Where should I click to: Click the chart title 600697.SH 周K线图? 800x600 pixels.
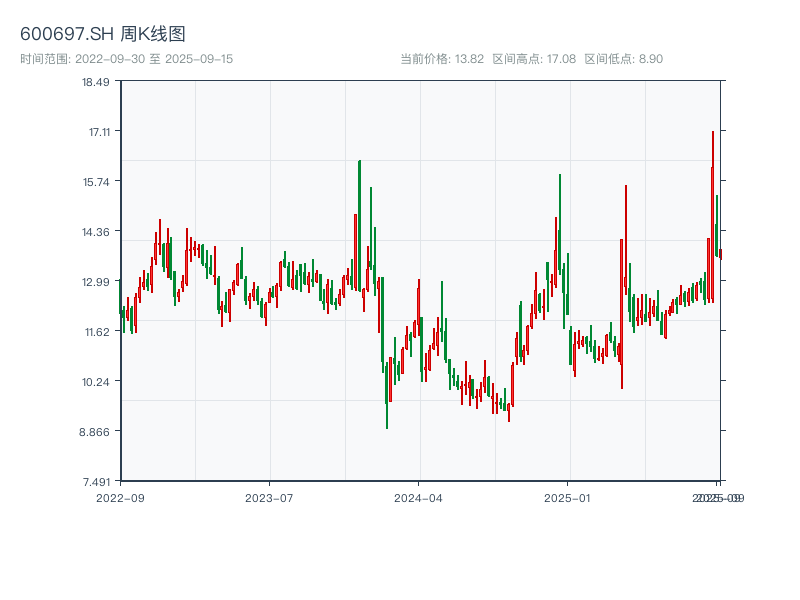tap(103, 34)
